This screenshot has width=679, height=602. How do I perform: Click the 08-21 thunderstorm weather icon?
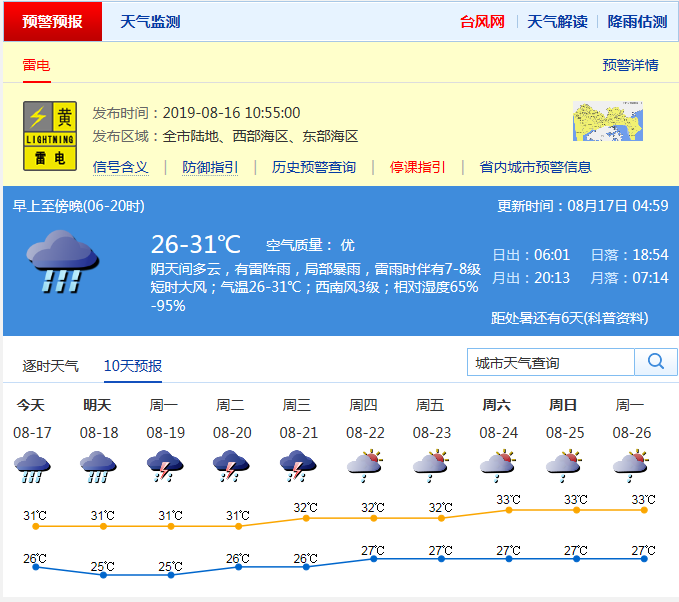298,466
